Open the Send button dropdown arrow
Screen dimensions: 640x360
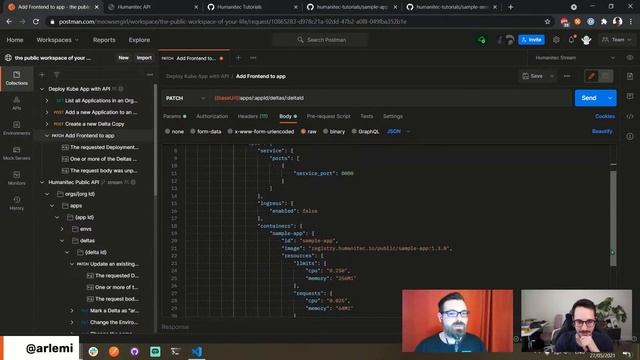point(610,98)
